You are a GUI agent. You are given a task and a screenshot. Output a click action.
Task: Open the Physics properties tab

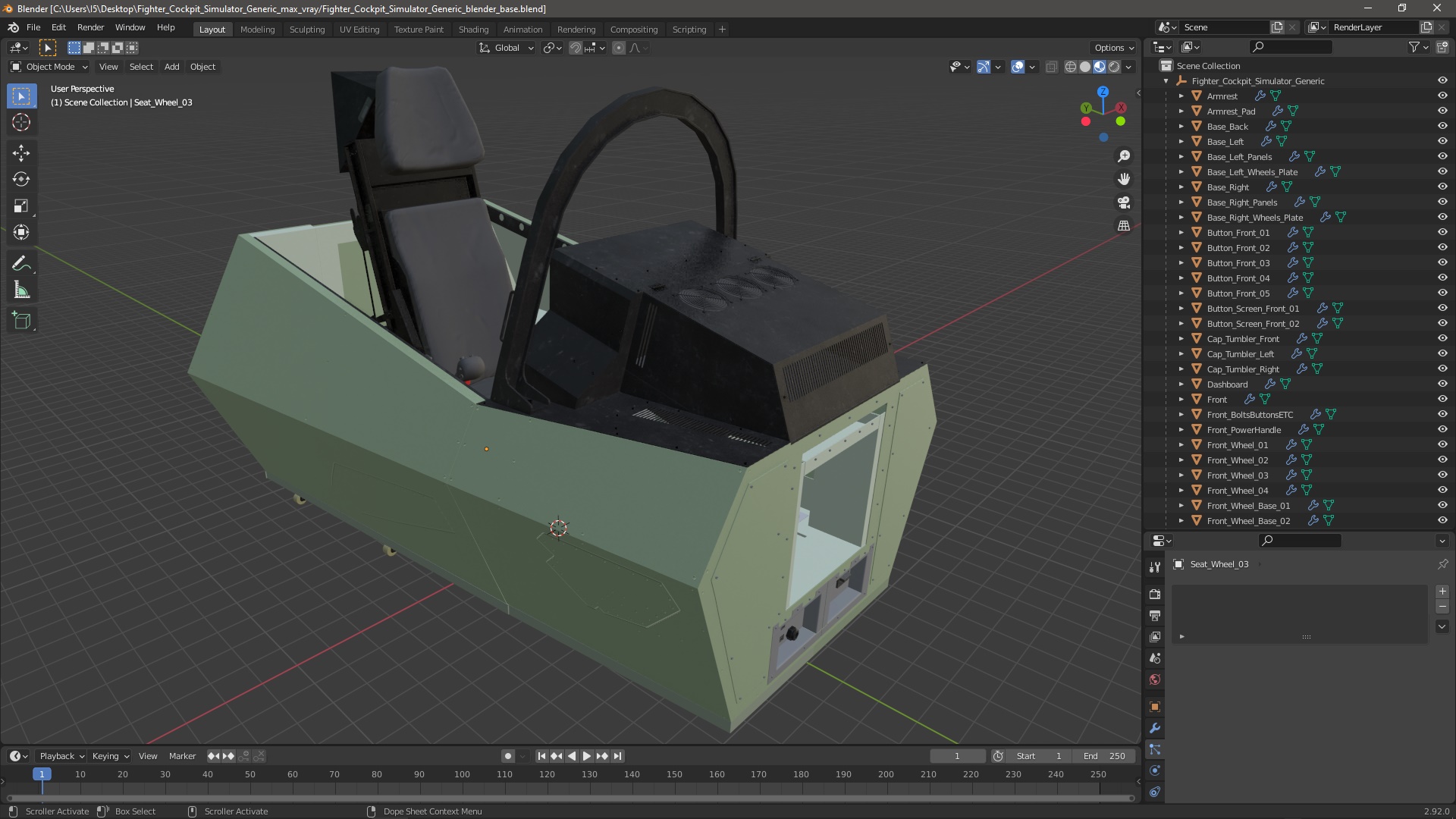pos(1155,770)
